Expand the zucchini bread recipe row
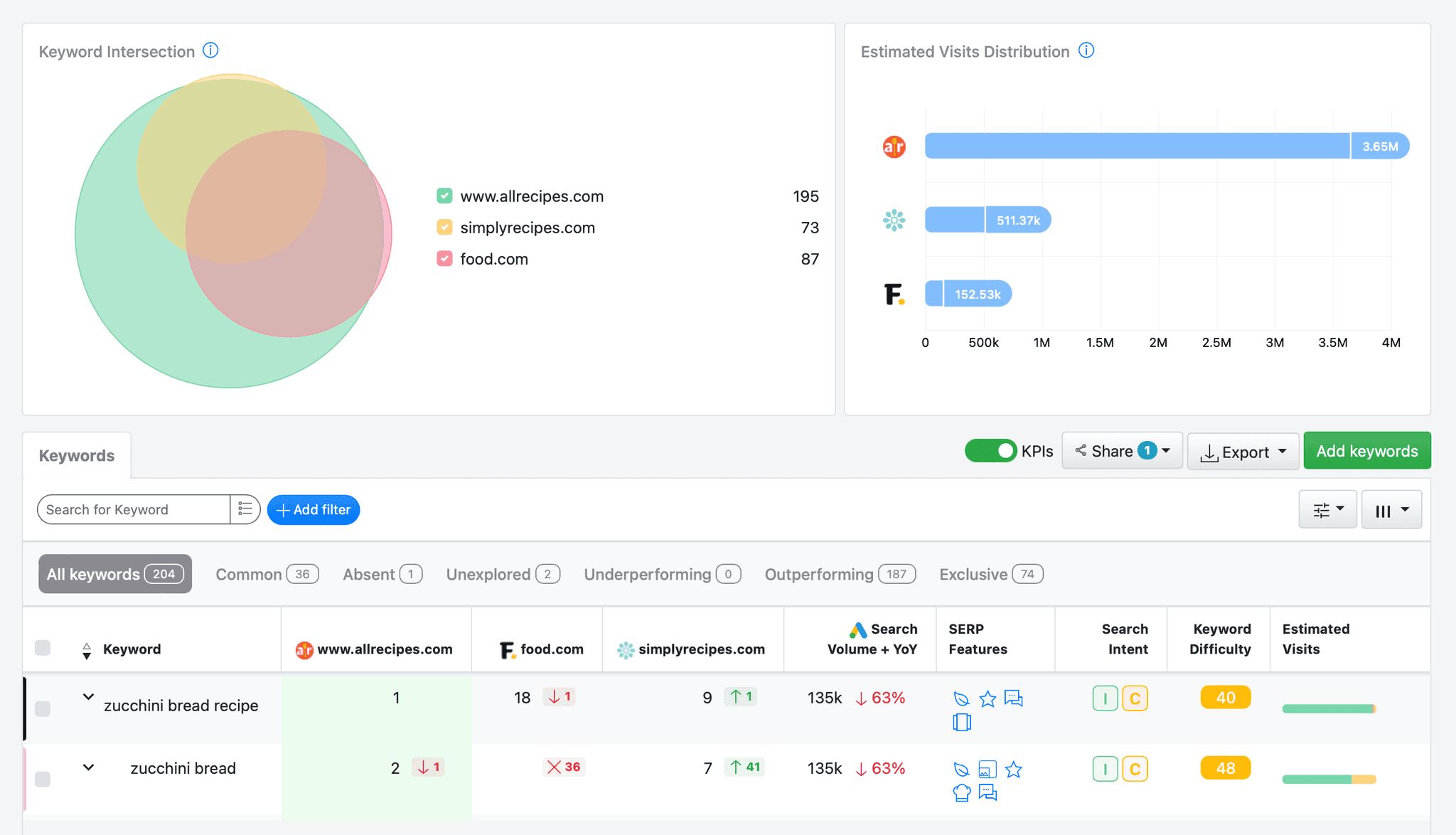 88,697
